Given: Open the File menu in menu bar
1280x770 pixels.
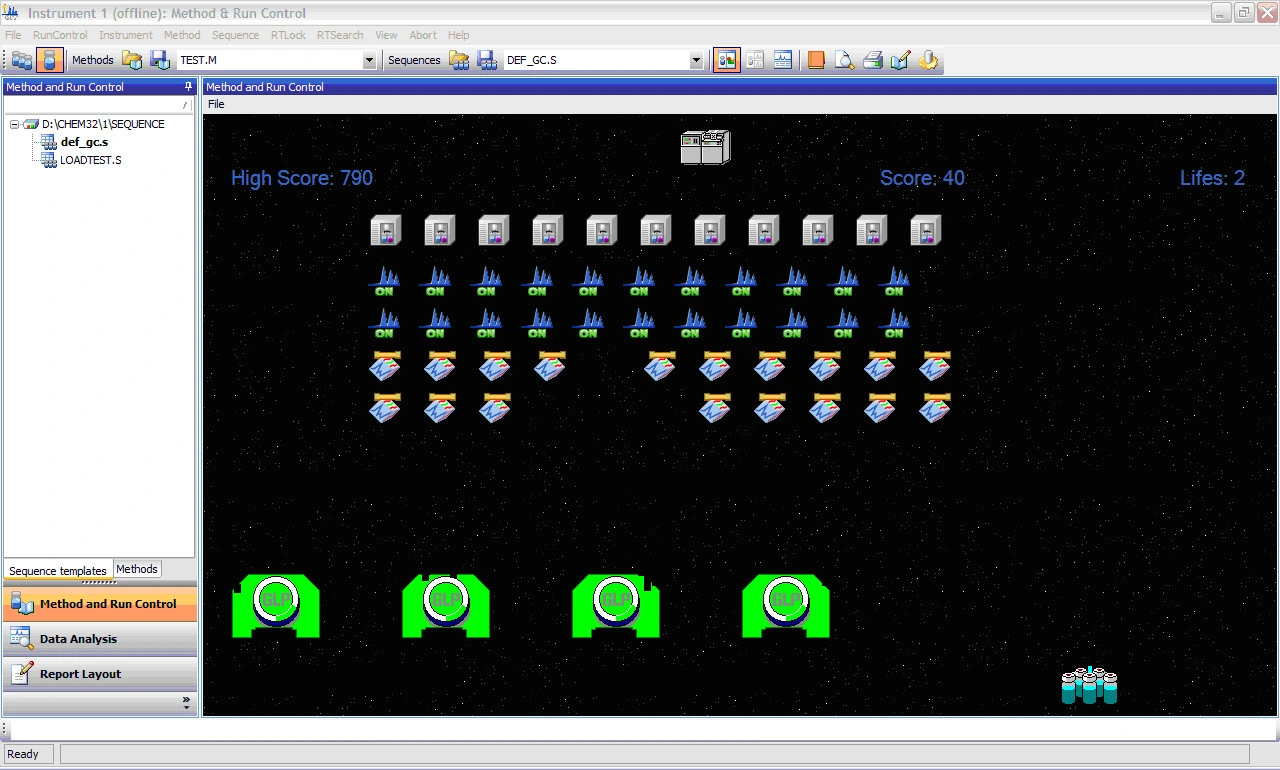Looking at the screenshot, I should 13,35.
